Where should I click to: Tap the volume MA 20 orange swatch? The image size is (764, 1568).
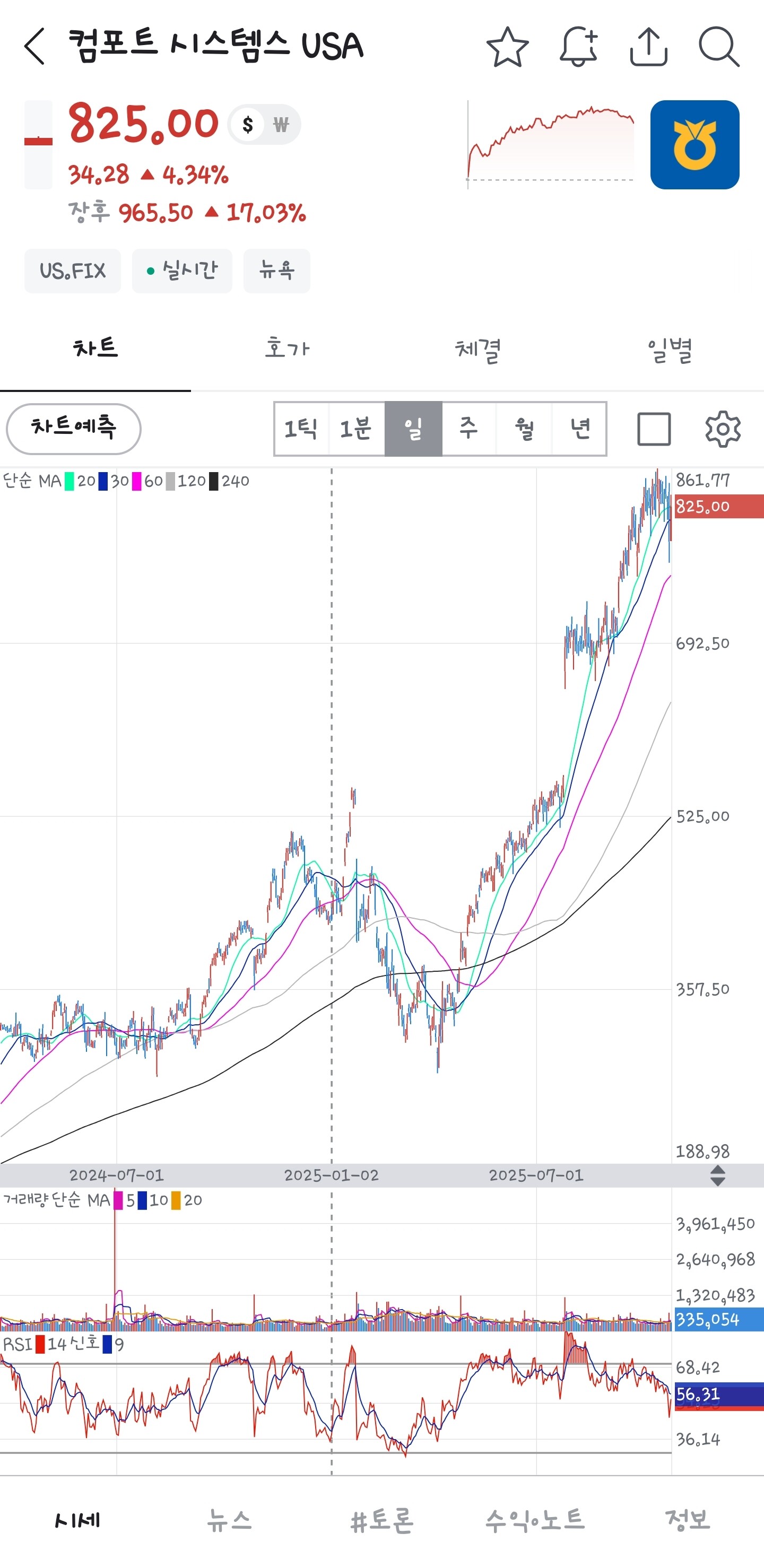(x=176, y=1200)
